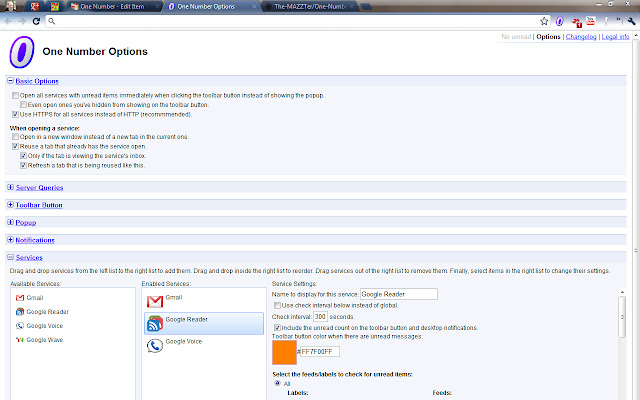Screen dimensions: 640x400
Task: Open the Legal info link
Action: (616, 37)
